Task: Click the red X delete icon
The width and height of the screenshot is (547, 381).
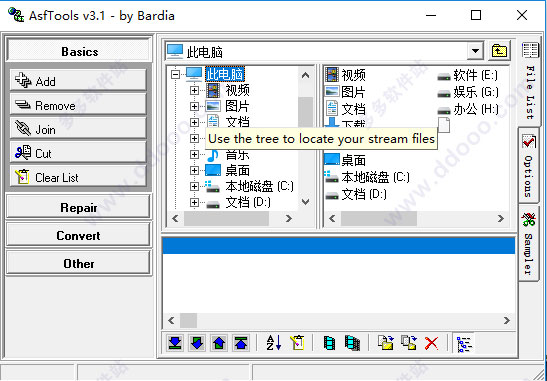Action: click(431, 343)
